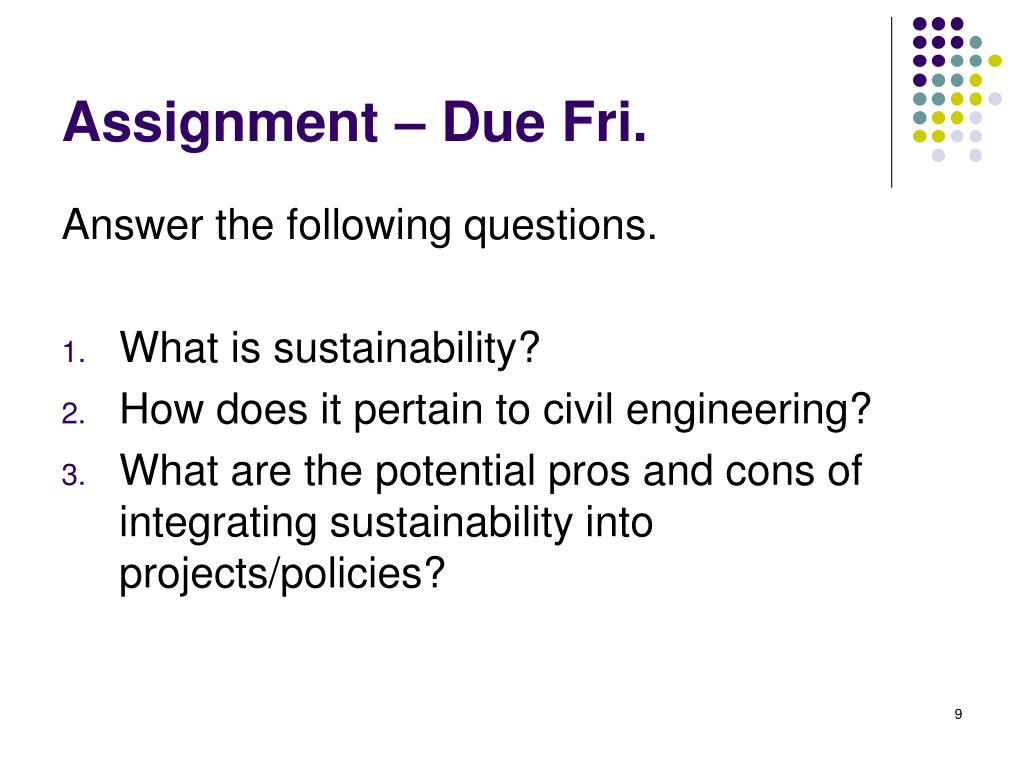Click list number 1 marker

[x=74, y=353]
